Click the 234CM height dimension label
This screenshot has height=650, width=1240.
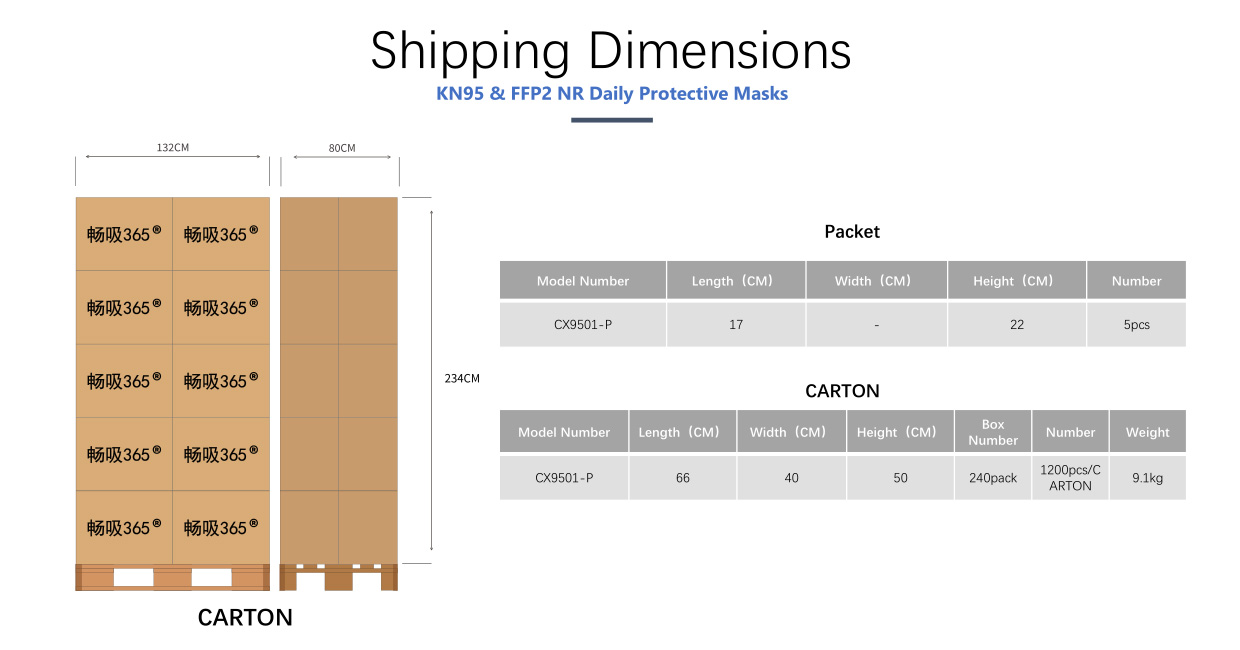[462, 378]
